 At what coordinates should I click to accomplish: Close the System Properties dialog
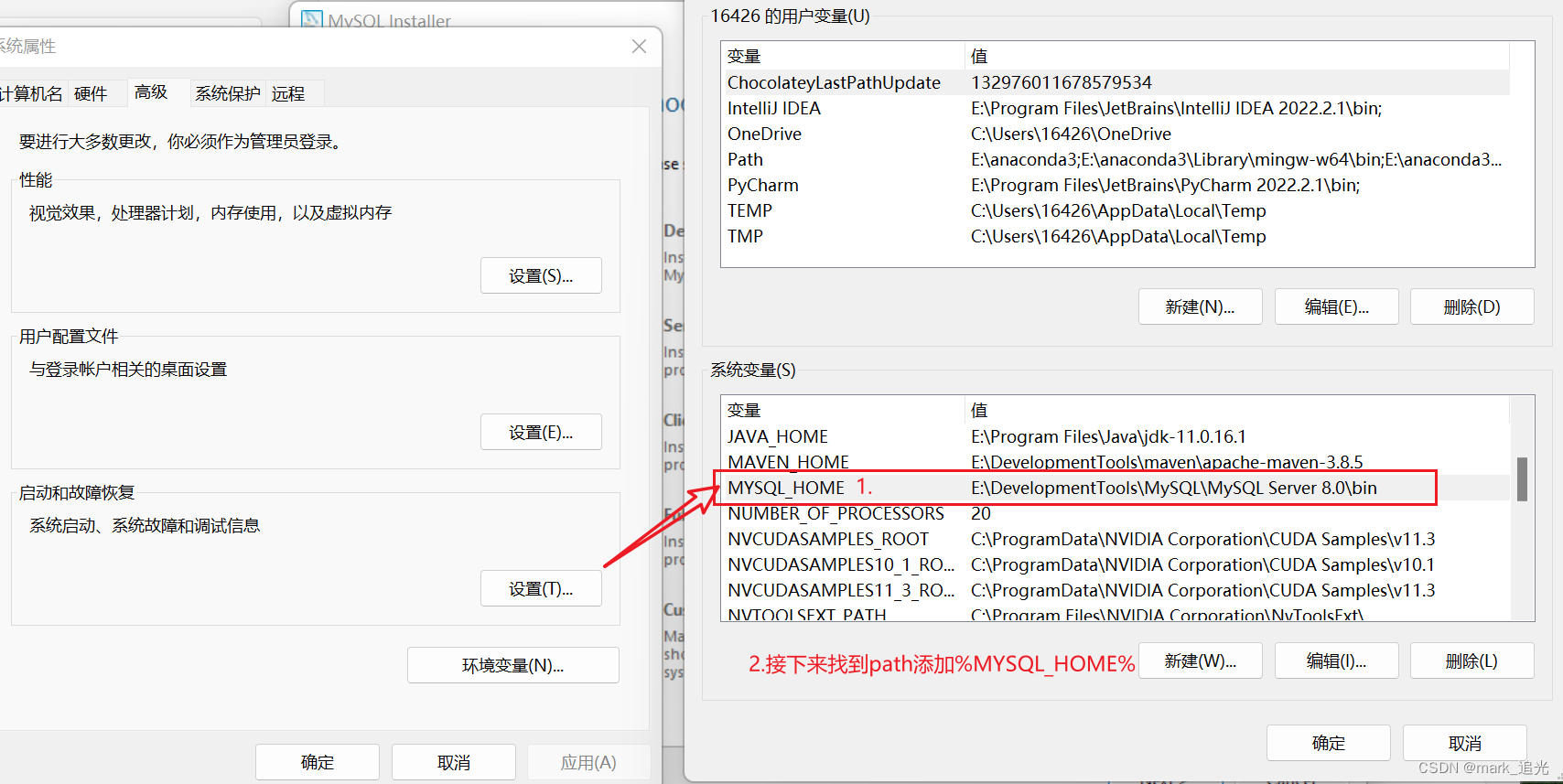[x=639, y=47]
